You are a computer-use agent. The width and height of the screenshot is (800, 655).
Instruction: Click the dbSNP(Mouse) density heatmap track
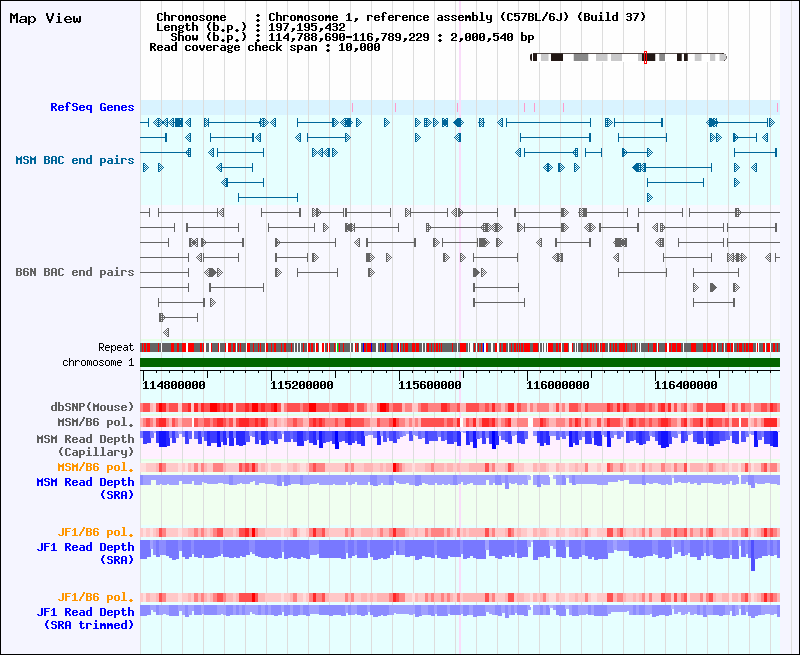tap(460, 407)
